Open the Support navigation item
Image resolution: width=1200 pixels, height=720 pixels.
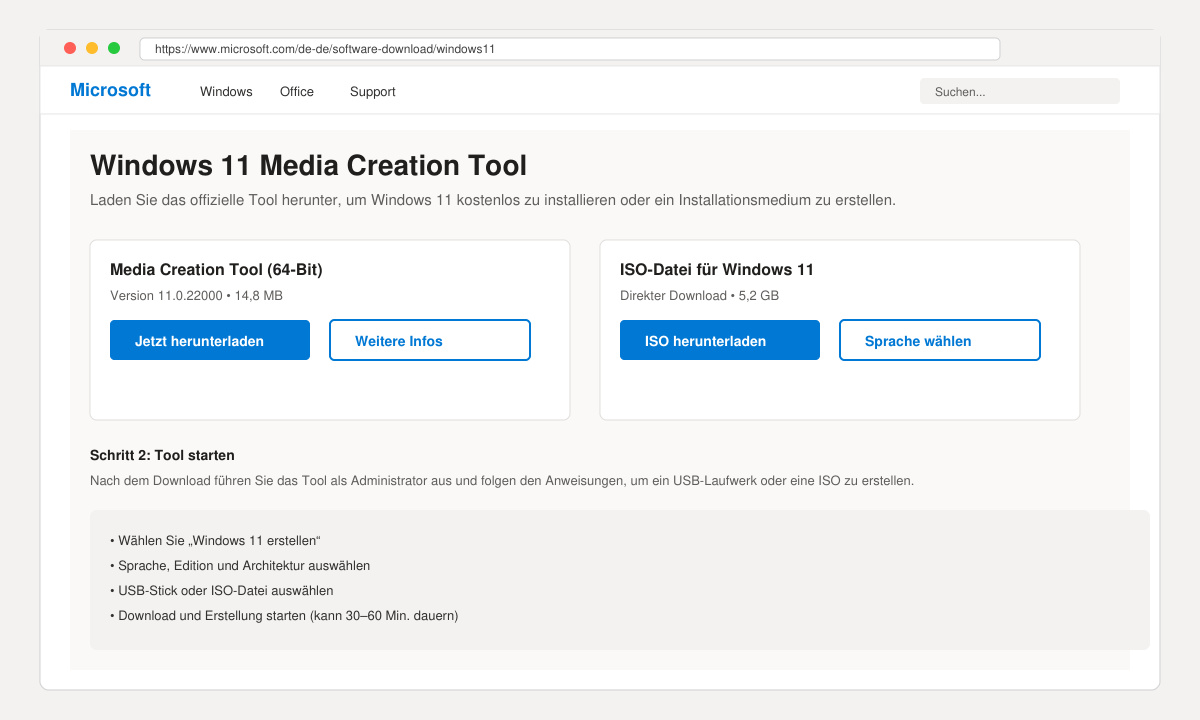click(x=373, y=92)
